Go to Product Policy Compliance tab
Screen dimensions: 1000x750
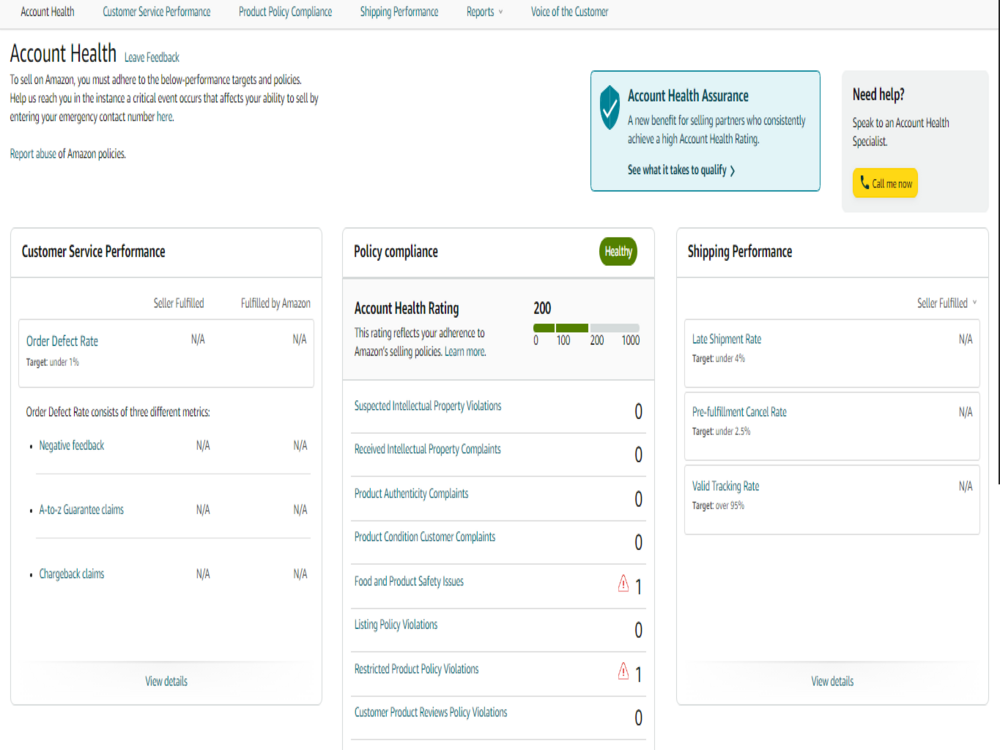(285, 11)
